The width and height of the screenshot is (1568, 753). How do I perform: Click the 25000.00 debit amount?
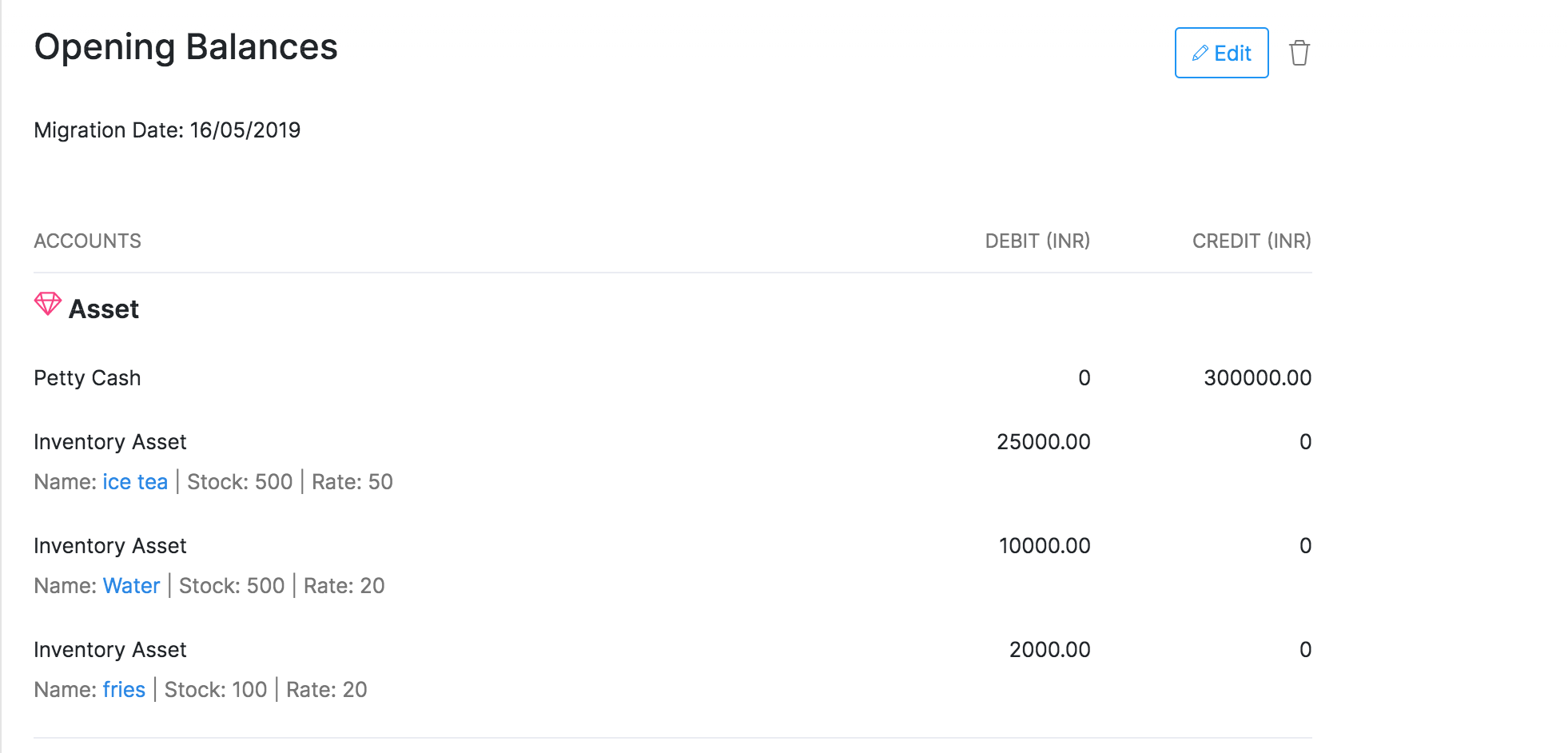[x=1043, y=442]
